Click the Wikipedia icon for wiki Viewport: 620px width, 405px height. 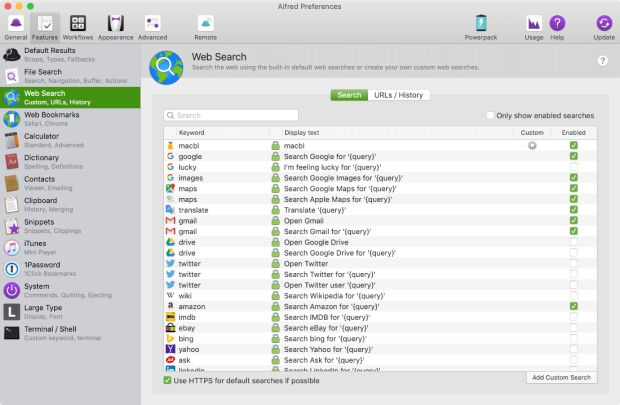click(170, 295)
